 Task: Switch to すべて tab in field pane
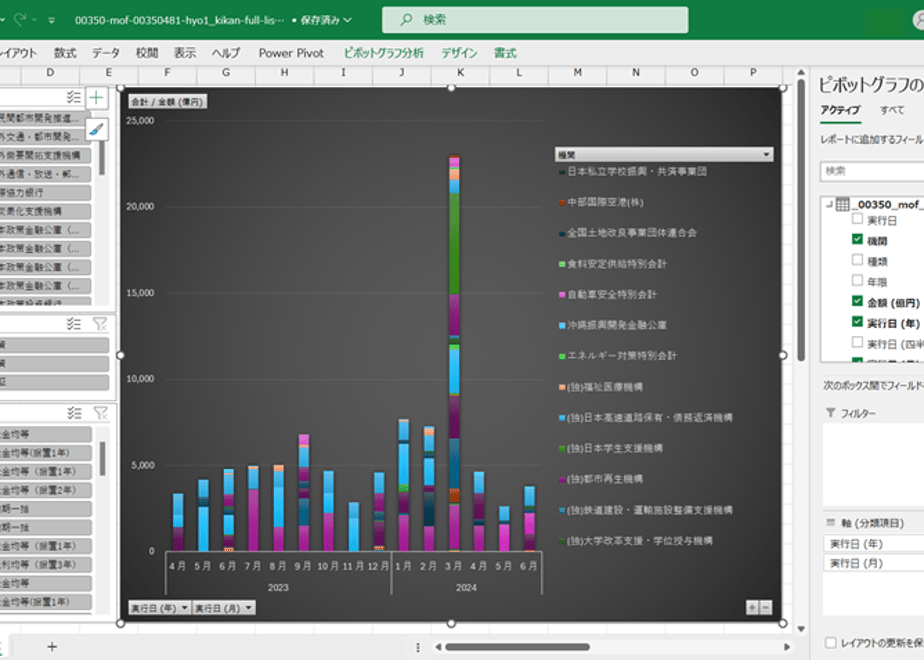[x=892, y=110]
